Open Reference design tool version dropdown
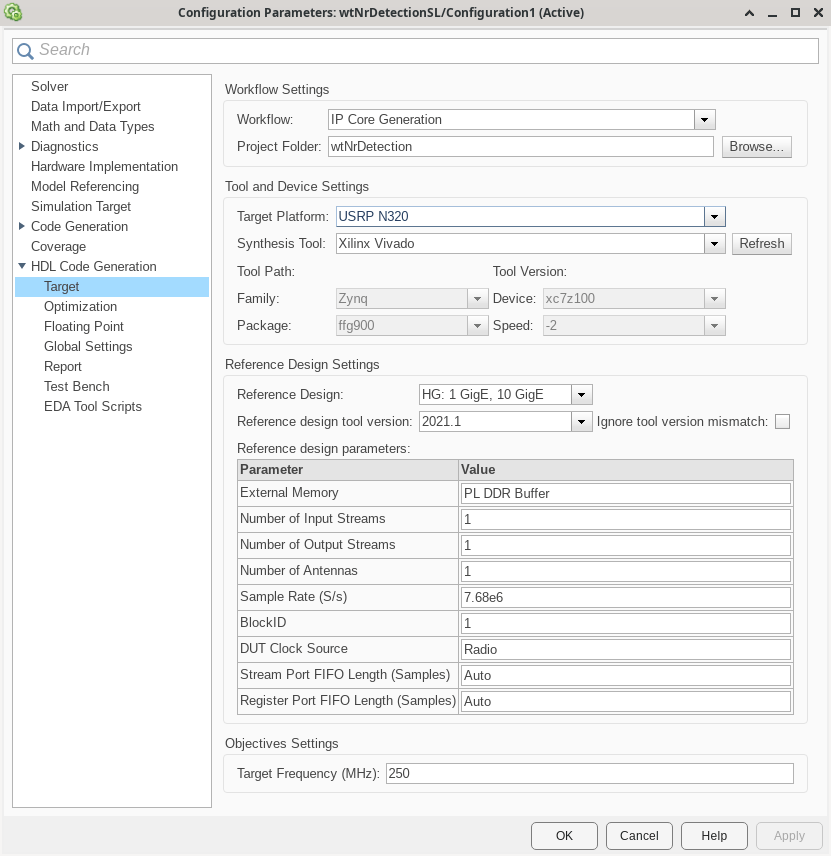This screenshot has width=831, height=856. (581, 422)
